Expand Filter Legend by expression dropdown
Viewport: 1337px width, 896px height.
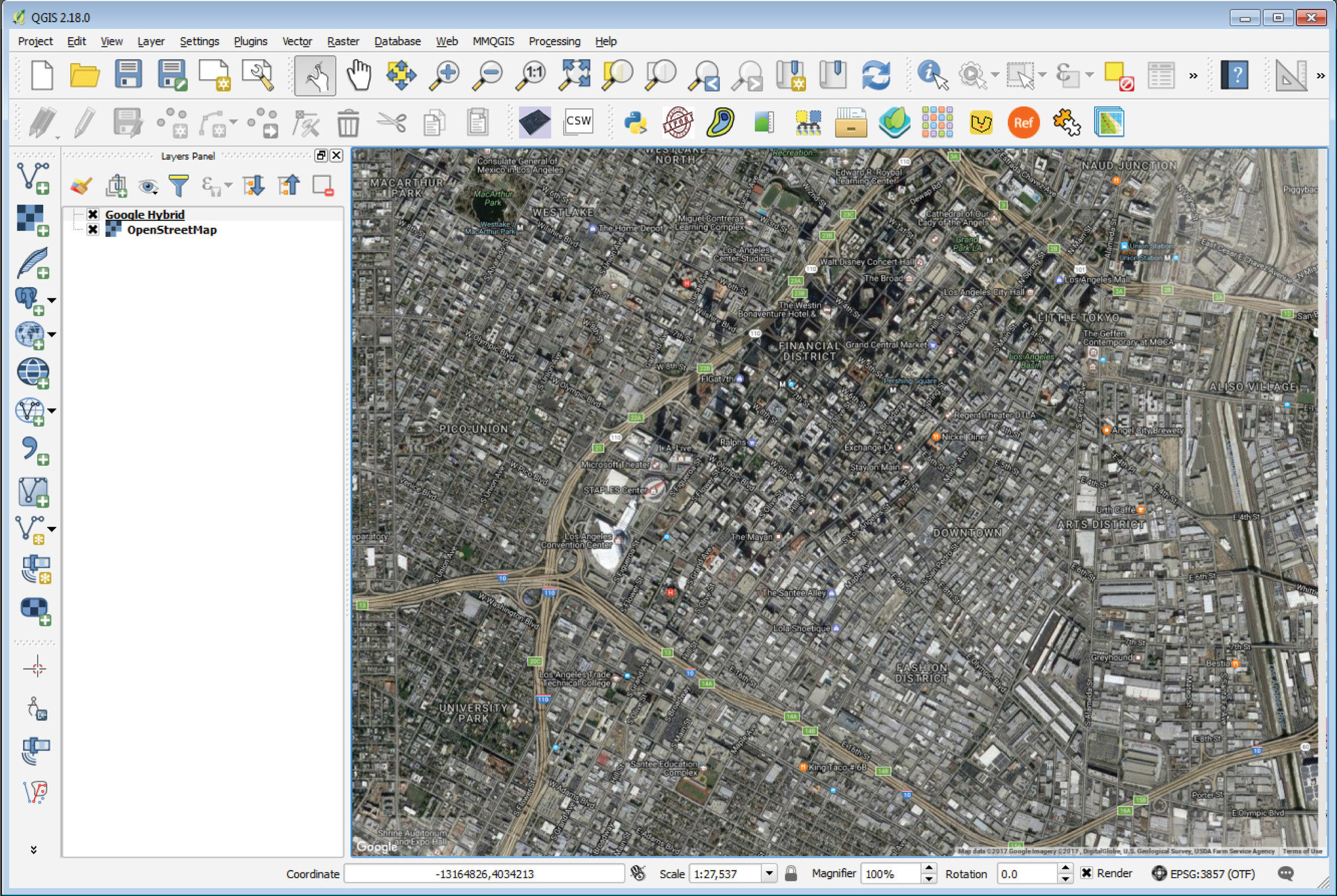pyautogui.click(x=228, y=187)
